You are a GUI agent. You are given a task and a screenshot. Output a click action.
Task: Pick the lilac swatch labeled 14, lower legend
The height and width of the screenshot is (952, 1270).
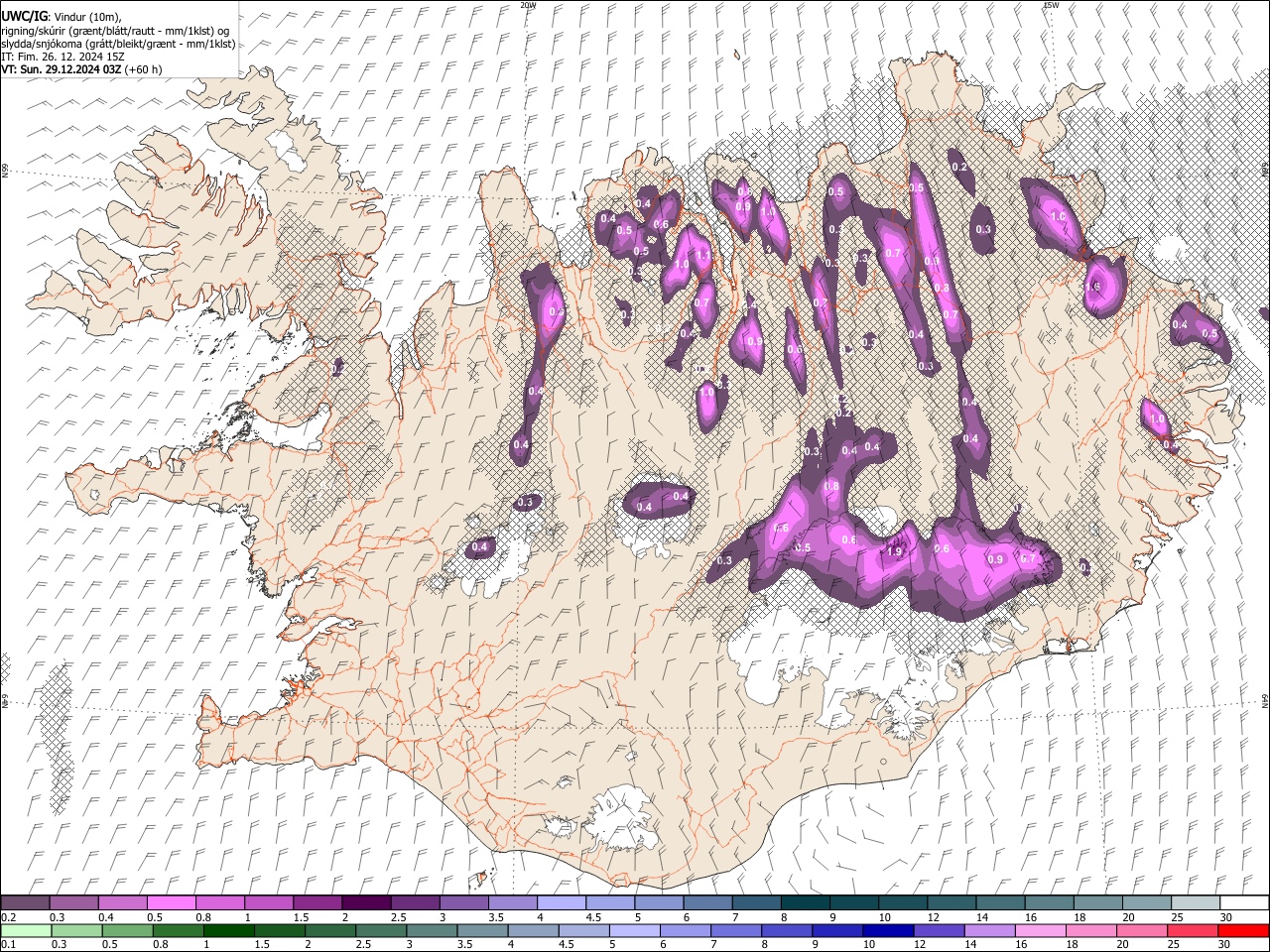990,930
